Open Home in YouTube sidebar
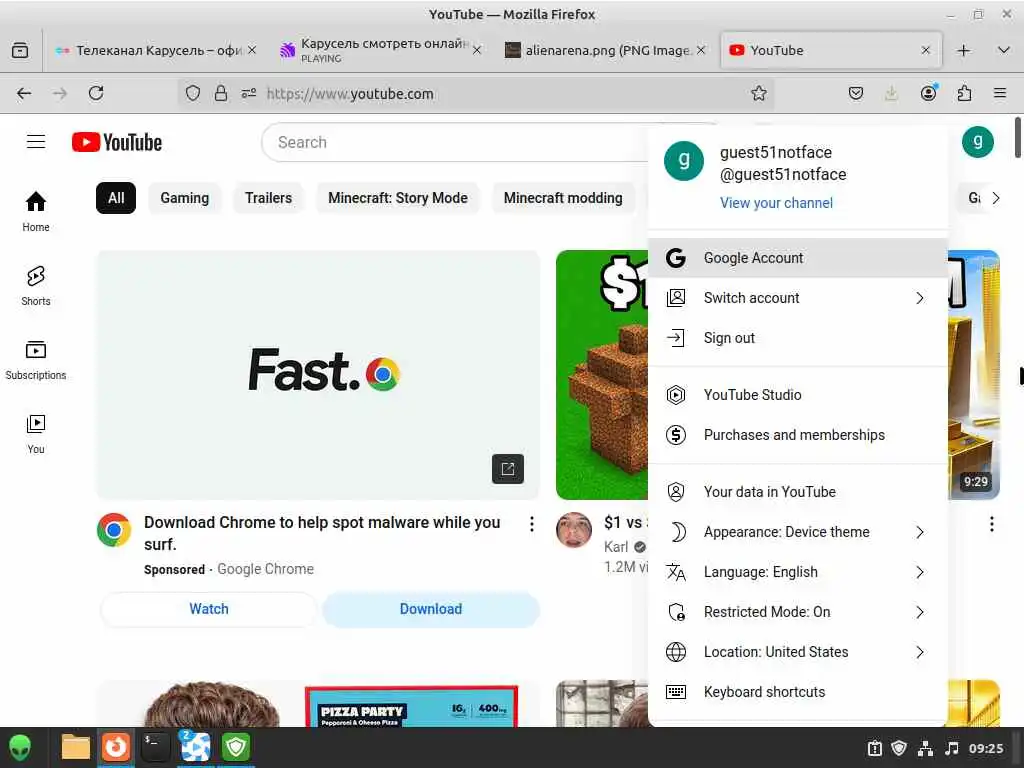1024x768 pixels. (36, 211)
